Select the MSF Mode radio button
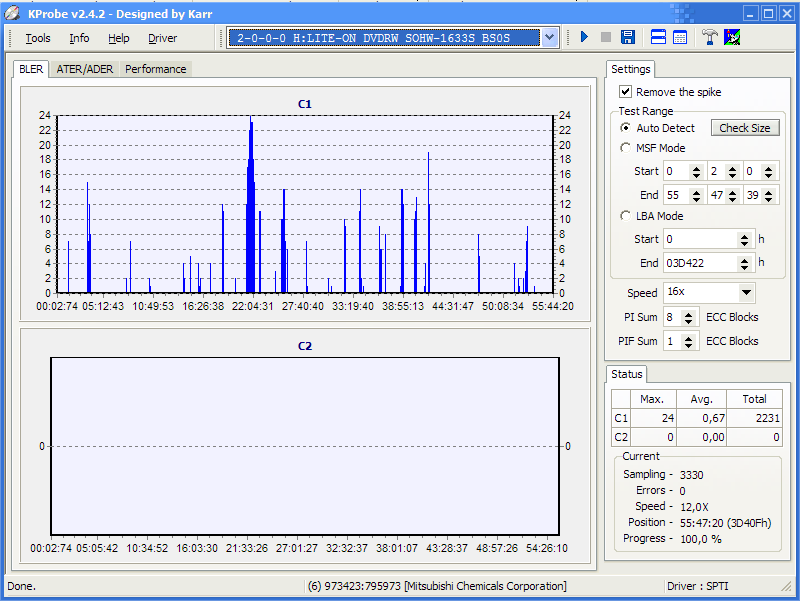800x601 pixels. [x=625, y=147]
